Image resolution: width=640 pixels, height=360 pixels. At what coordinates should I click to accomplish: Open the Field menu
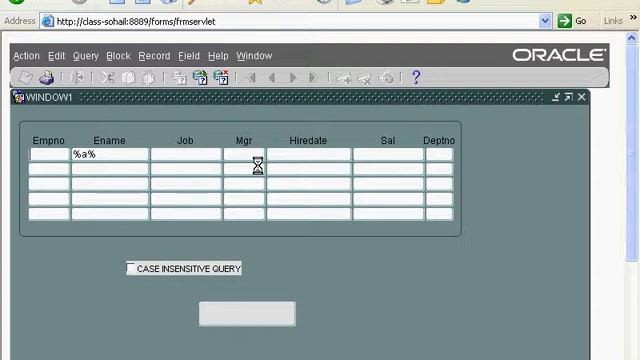click(189, 56)
